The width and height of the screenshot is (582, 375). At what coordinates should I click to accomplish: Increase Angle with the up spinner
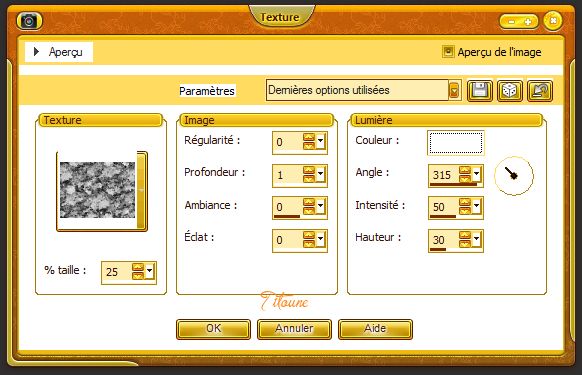[x=465, y=170]
